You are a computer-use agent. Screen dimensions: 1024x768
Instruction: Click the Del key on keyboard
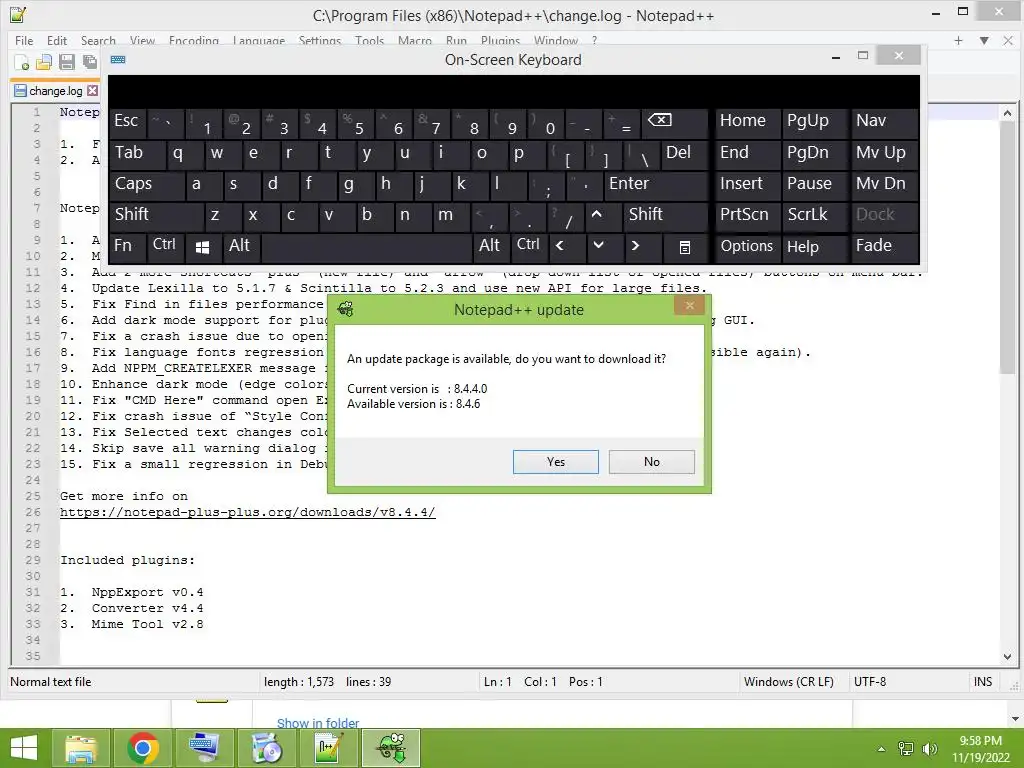click(684, 153)
